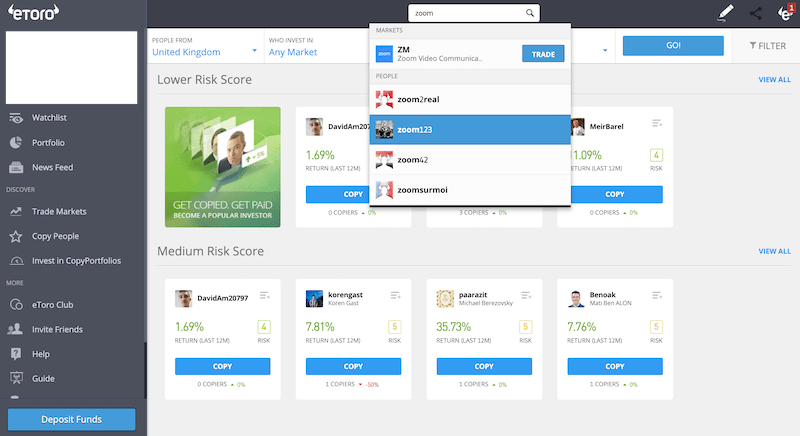Copy DavidAm20797 in Medium Risk section
The width and height of the screenshot is (800, 436).
222,366
